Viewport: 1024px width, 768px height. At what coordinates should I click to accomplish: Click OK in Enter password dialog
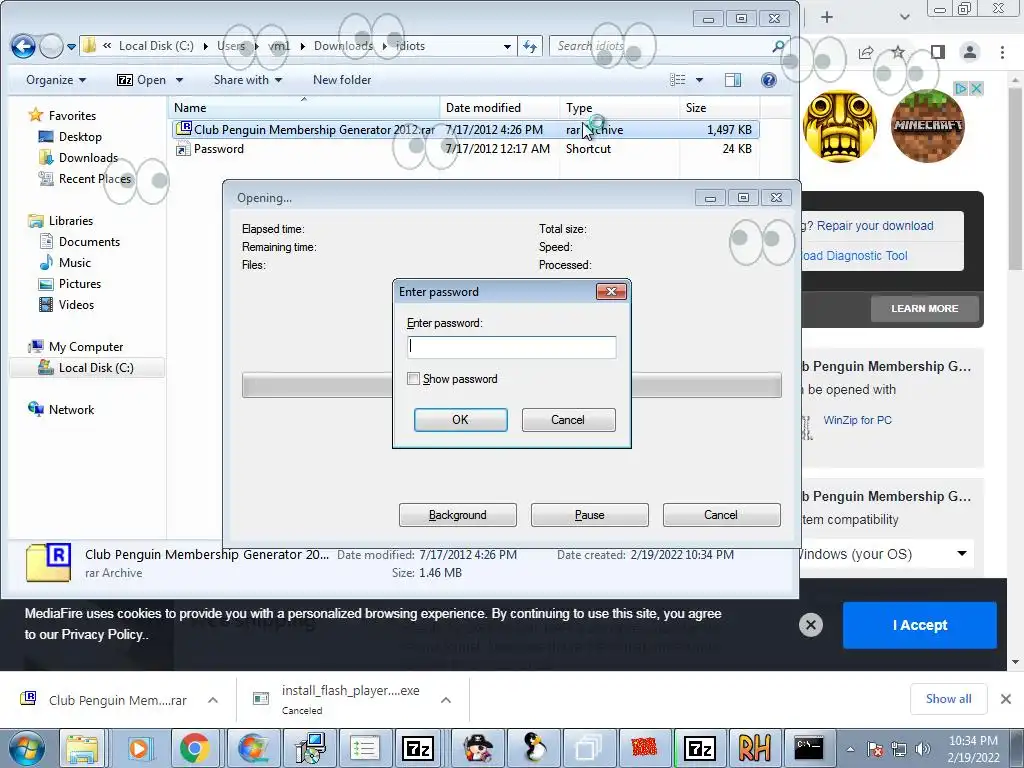tap(460, 420)
